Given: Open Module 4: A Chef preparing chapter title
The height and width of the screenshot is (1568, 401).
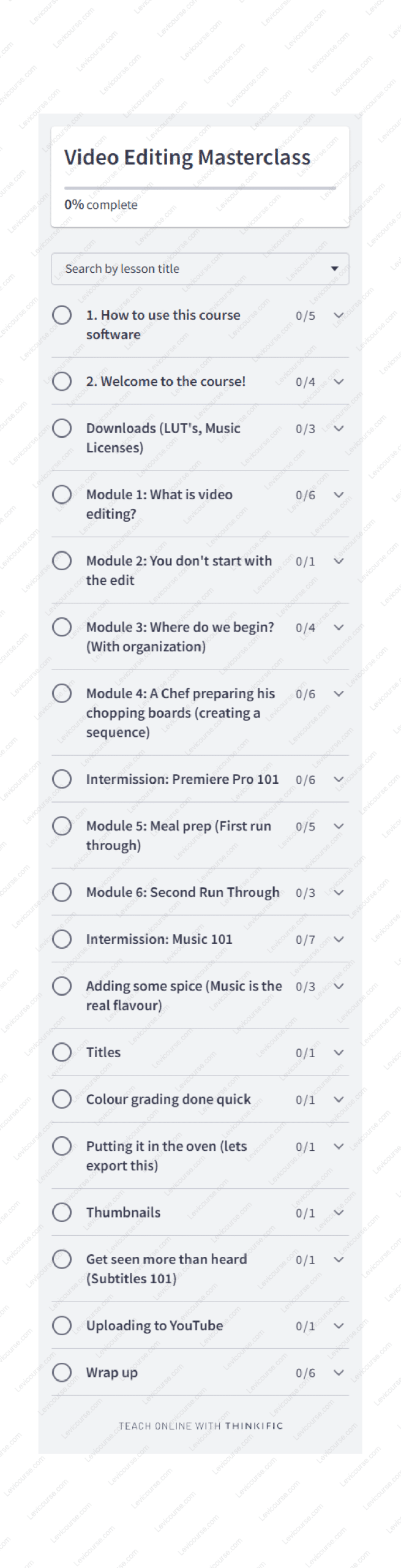Looking at the screenshot, I should (180, 712).
